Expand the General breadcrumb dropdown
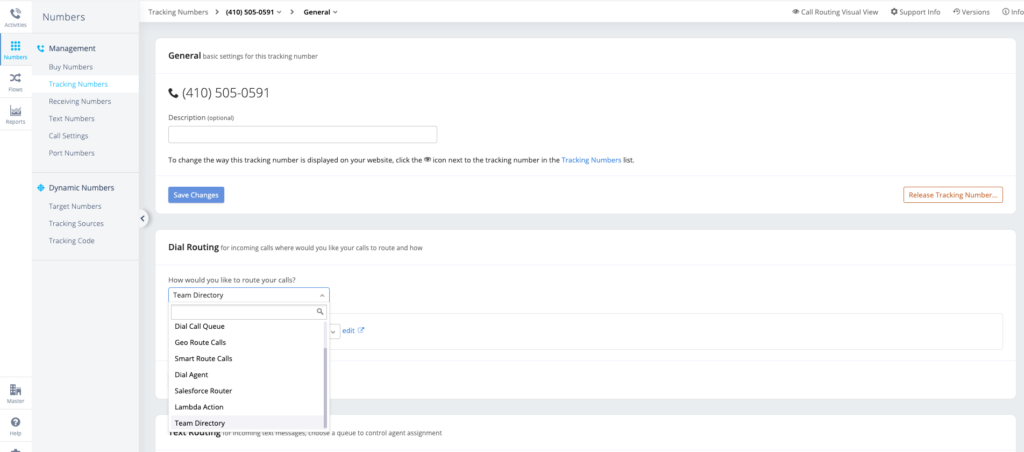The width and height of the screenshot is (1024, 452). click(x=320, y=12)
